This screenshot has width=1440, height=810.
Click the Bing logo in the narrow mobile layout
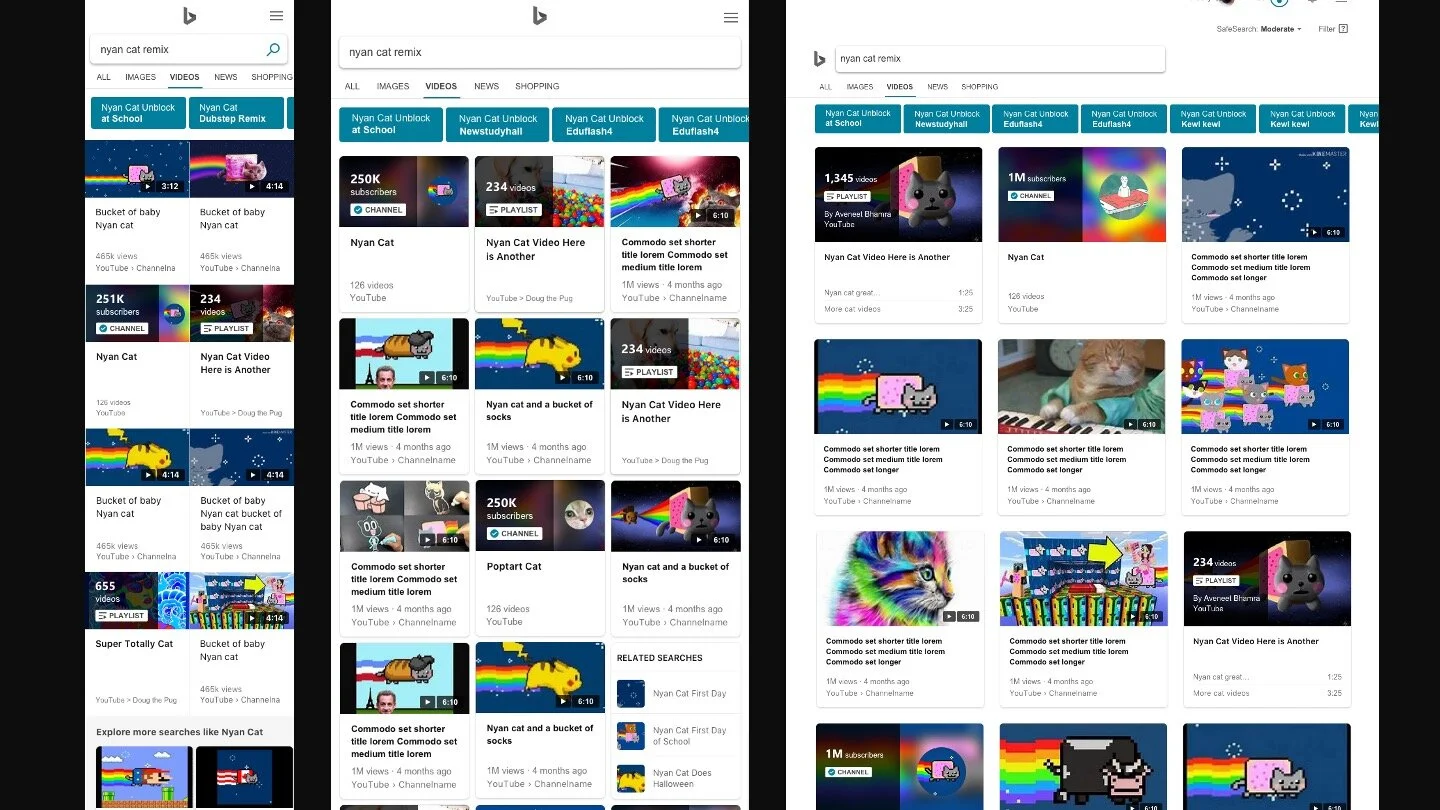190,15
